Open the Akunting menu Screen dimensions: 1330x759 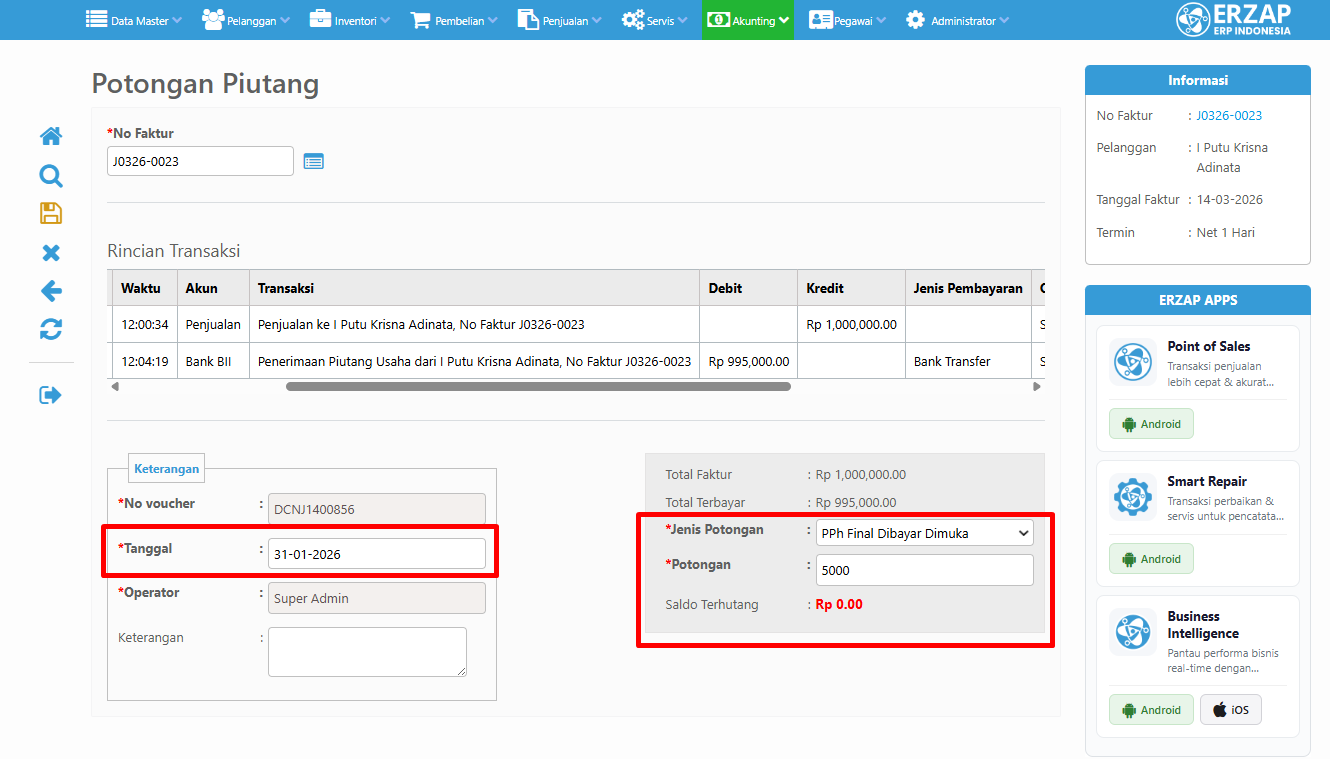747,20
